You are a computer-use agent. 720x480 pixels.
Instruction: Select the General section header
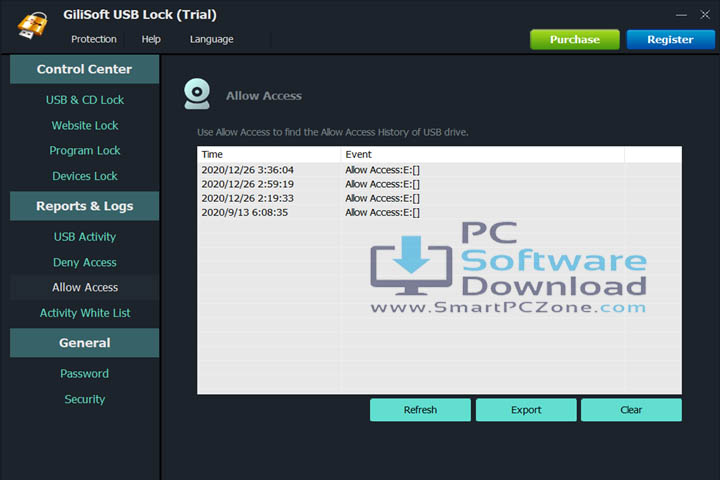tap(84, 343)
